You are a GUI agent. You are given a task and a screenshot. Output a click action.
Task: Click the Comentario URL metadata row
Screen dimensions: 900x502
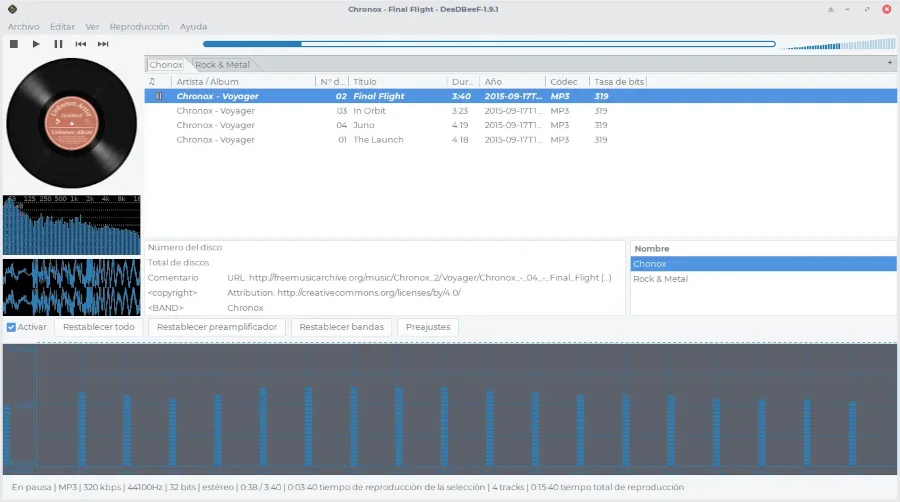coord(385,278)
